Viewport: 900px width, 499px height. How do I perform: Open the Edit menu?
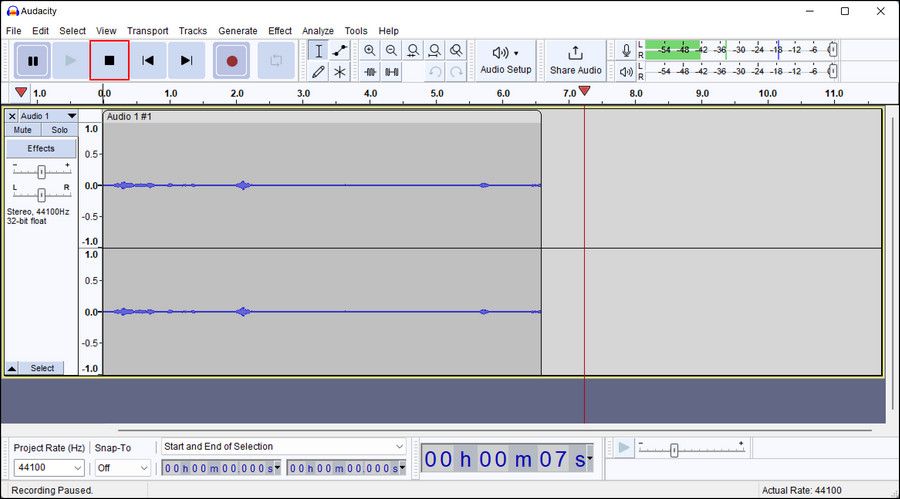point(40,30)
